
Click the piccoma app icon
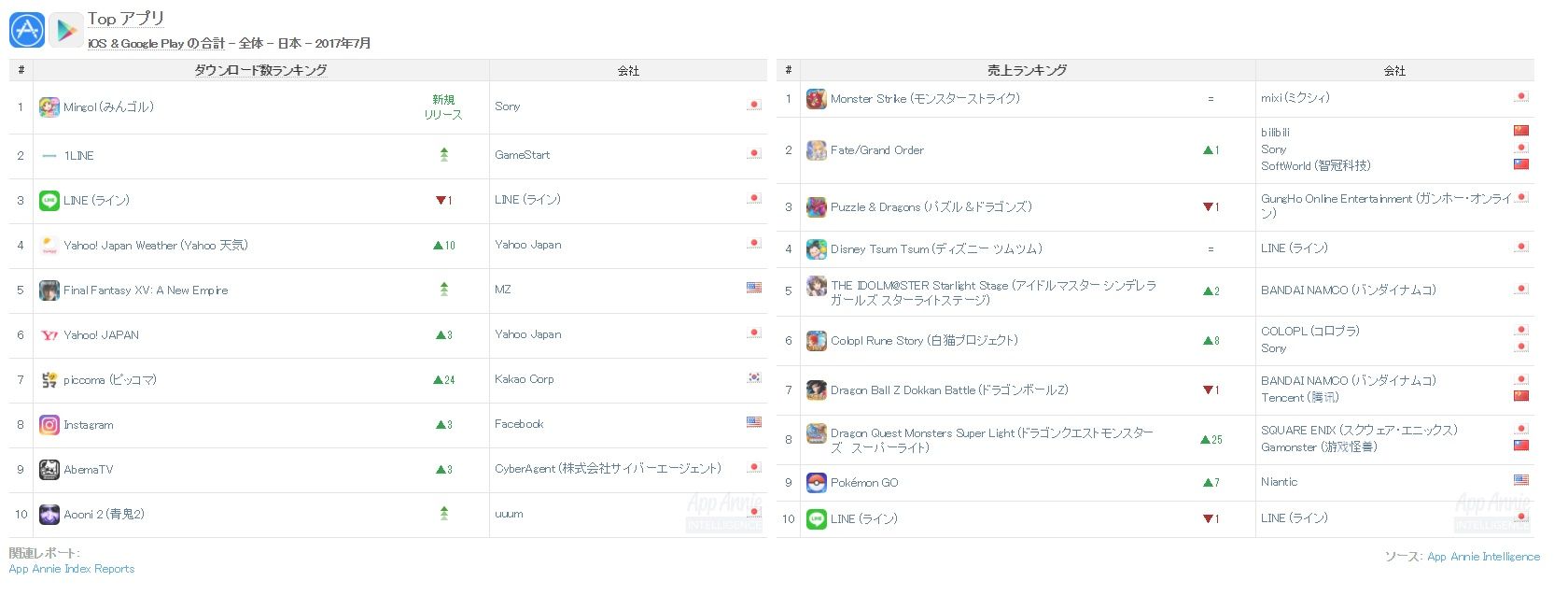click(49, 380)
